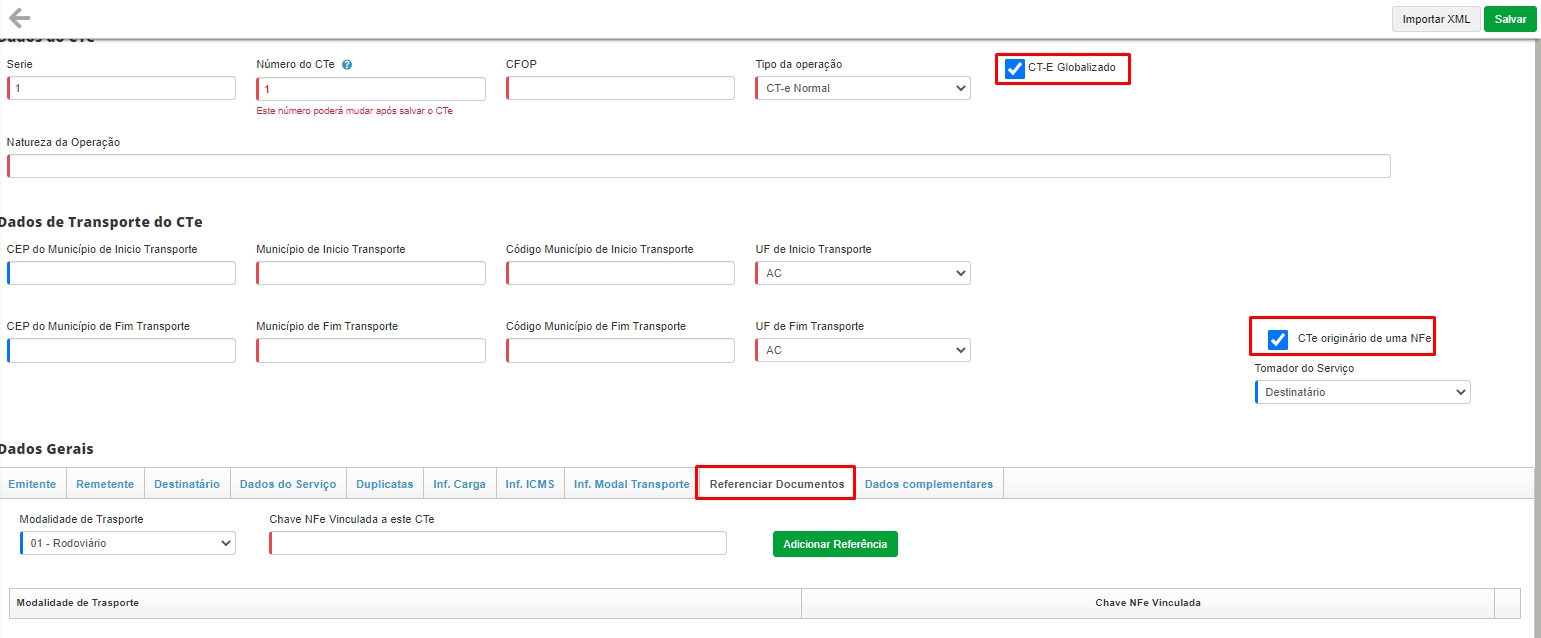Viewport: 1541px width, 638px height.
Task: Expand UF de Inicio Transporte dropdown
Action: [862, 273]
